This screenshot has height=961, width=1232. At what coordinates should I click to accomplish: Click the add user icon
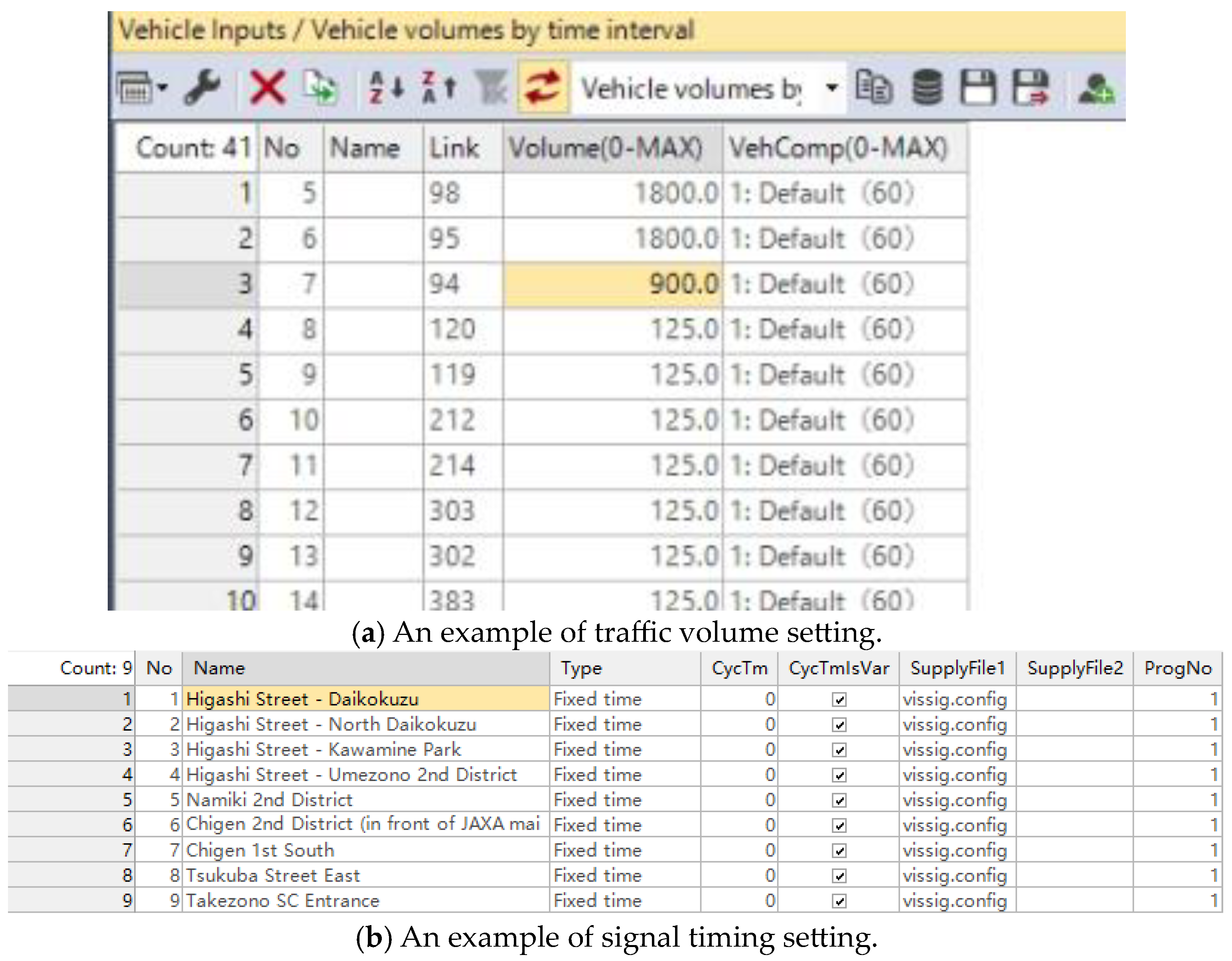click(x=1096, y=89)
